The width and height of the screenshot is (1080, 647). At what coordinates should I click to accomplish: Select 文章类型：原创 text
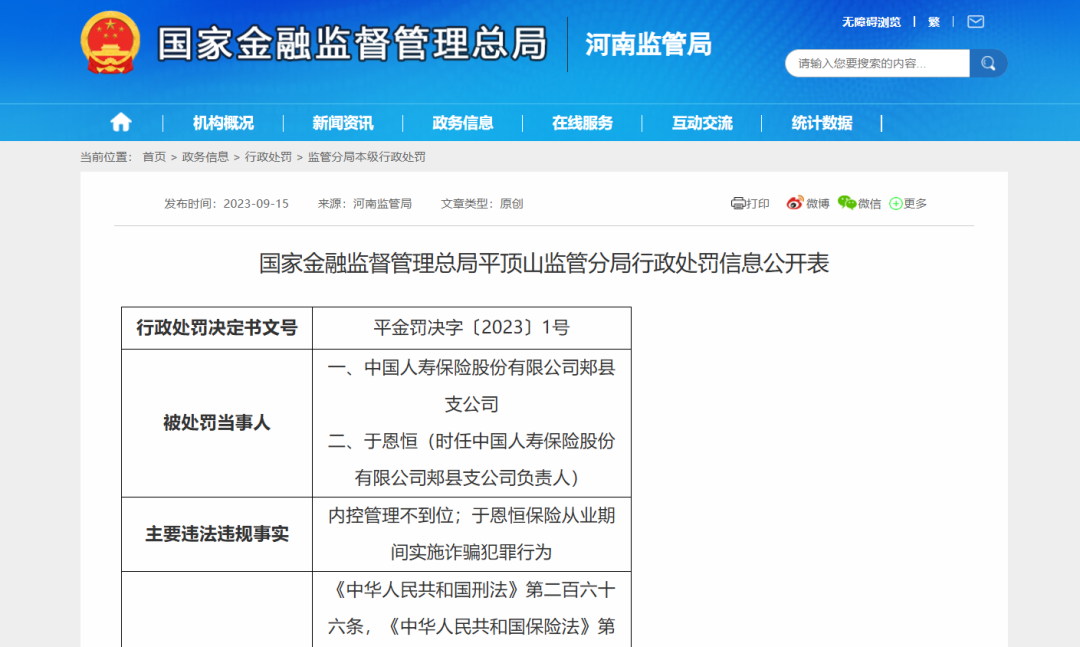tap(482, 204)
